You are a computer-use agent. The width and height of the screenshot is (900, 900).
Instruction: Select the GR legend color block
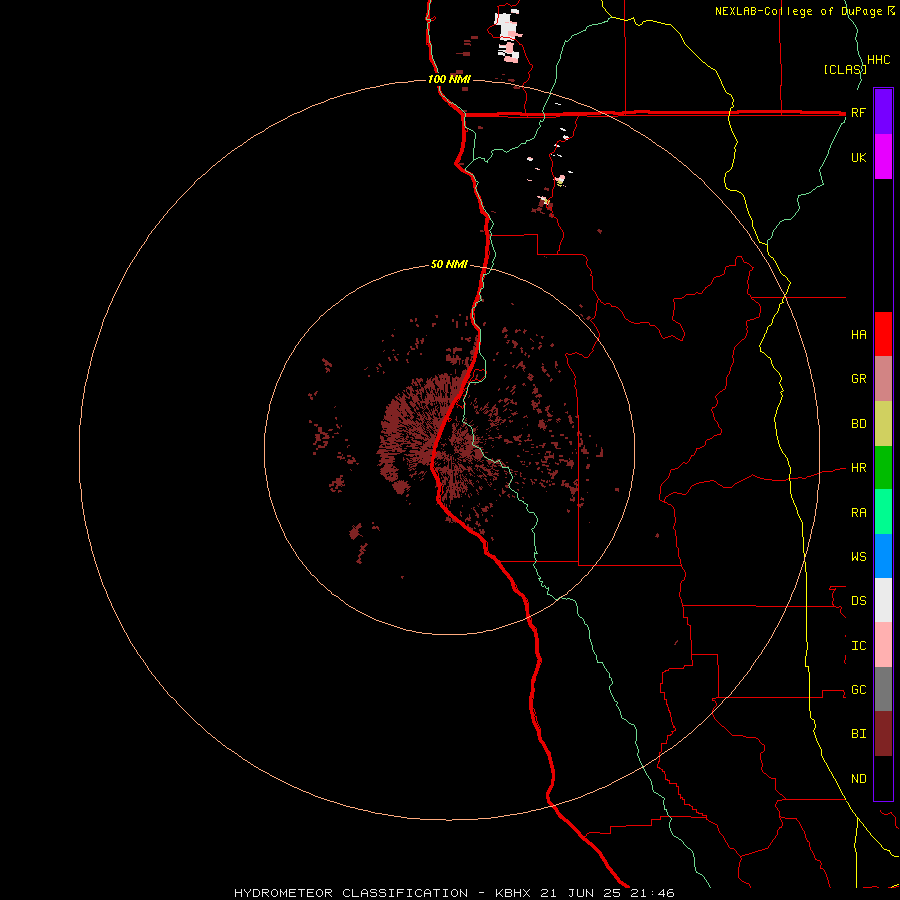883,379
